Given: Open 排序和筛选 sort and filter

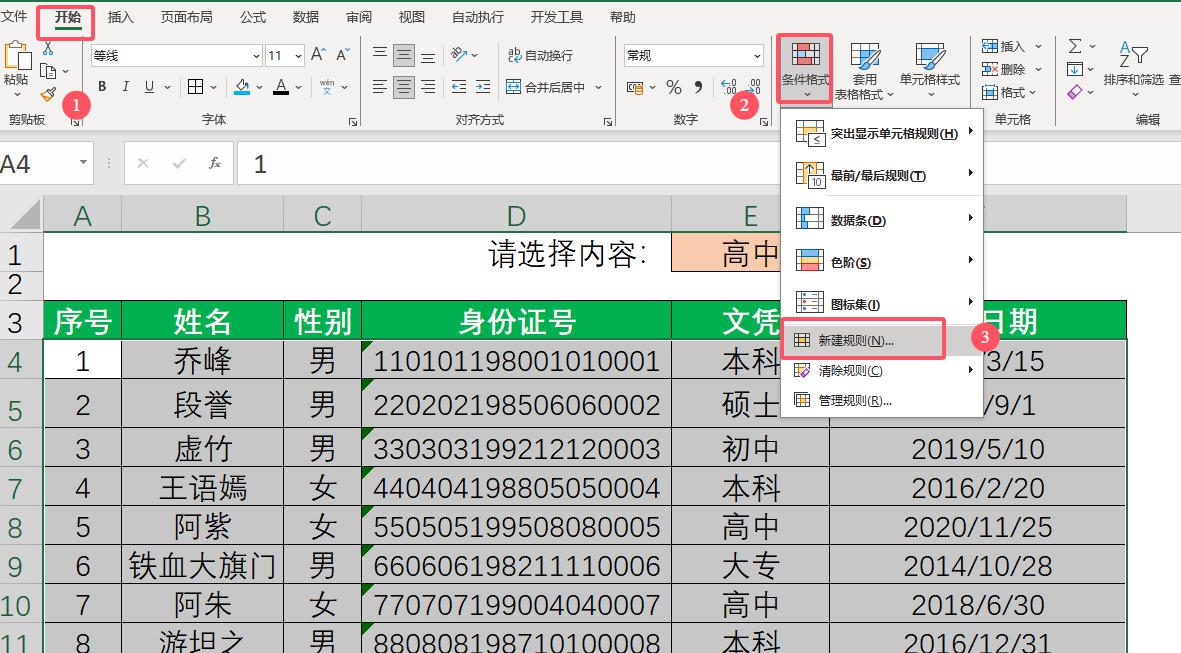Looking at the screenshot, I should (x=1134, y=68).
